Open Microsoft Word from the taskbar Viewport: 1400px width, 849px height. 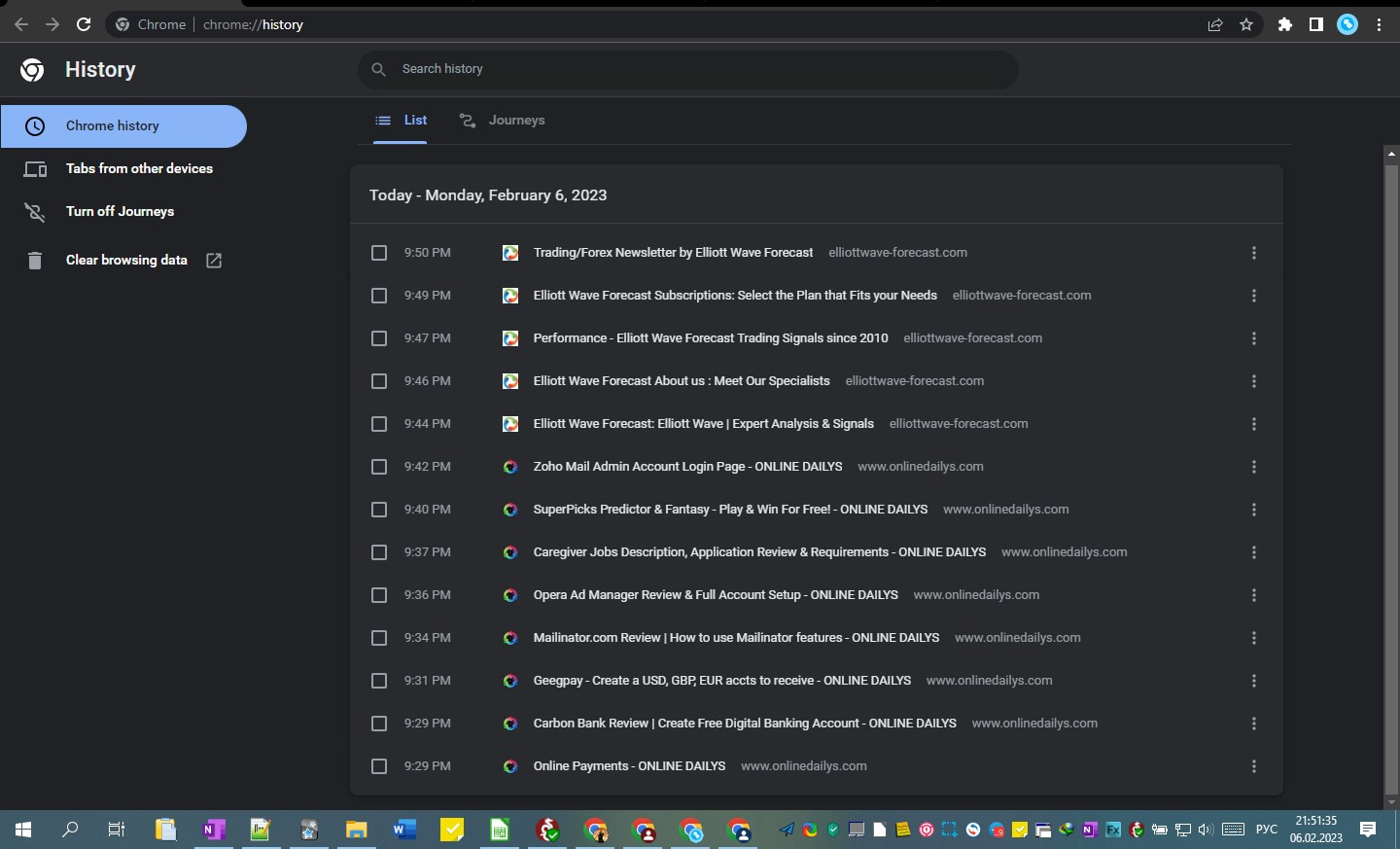coord(404,830)
